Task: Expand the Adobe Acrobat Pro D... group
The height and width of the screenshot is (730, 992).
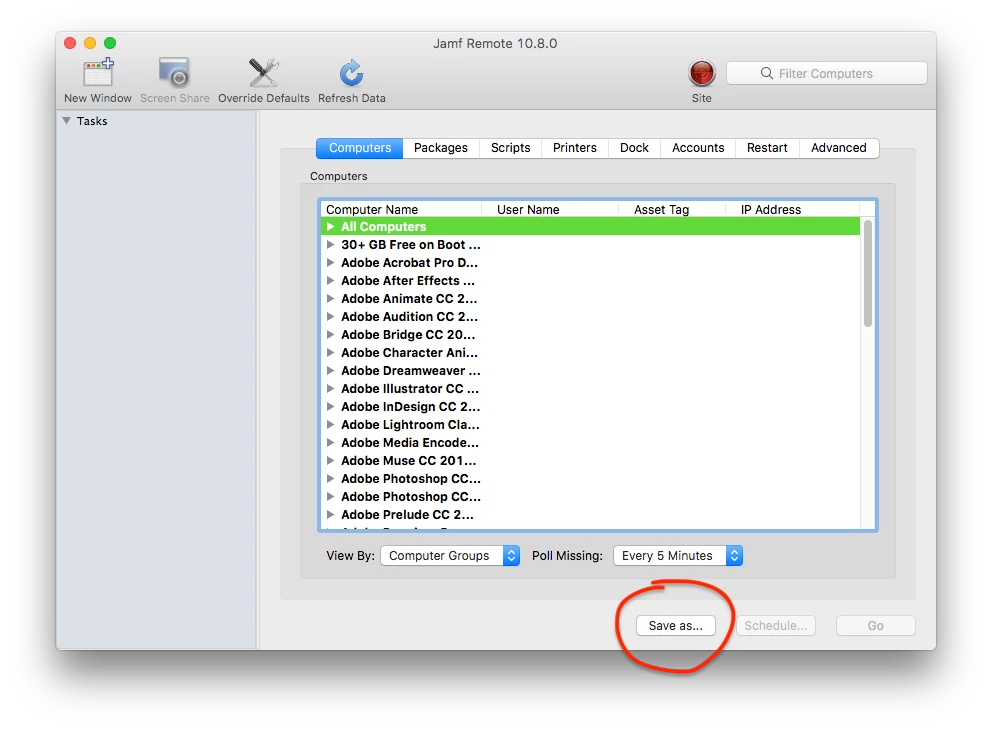Action: point(330,263)
